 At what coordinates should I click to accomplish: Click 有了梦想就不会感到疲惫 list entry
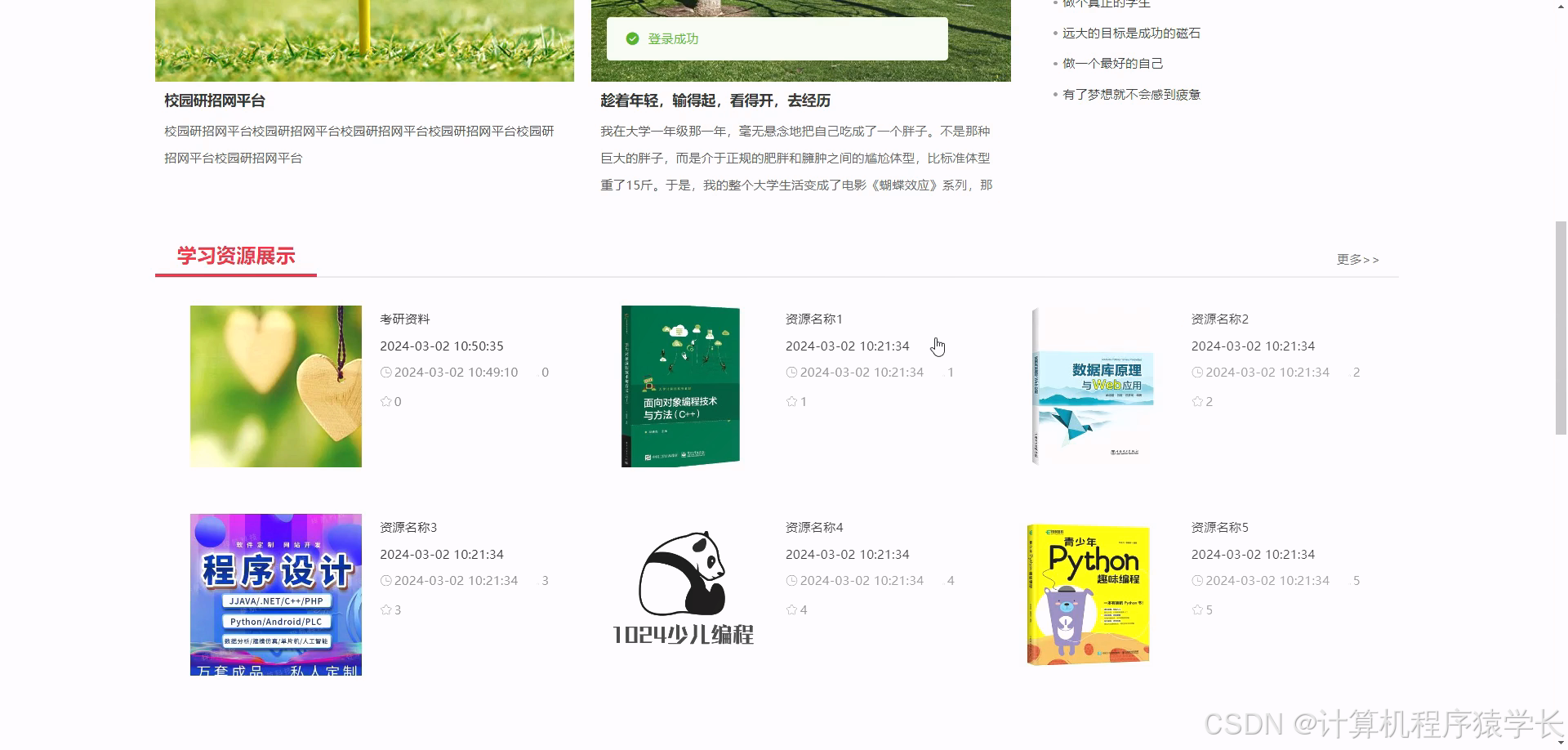pos(1132,95)
